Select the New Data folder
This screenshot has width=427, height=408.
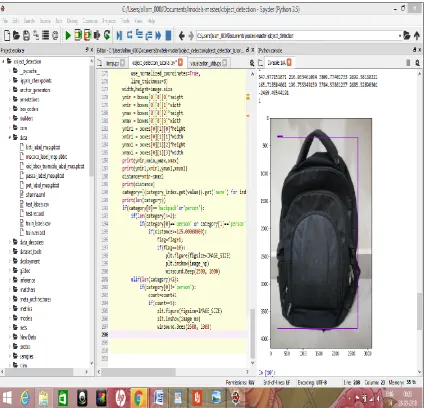(28, 337)
